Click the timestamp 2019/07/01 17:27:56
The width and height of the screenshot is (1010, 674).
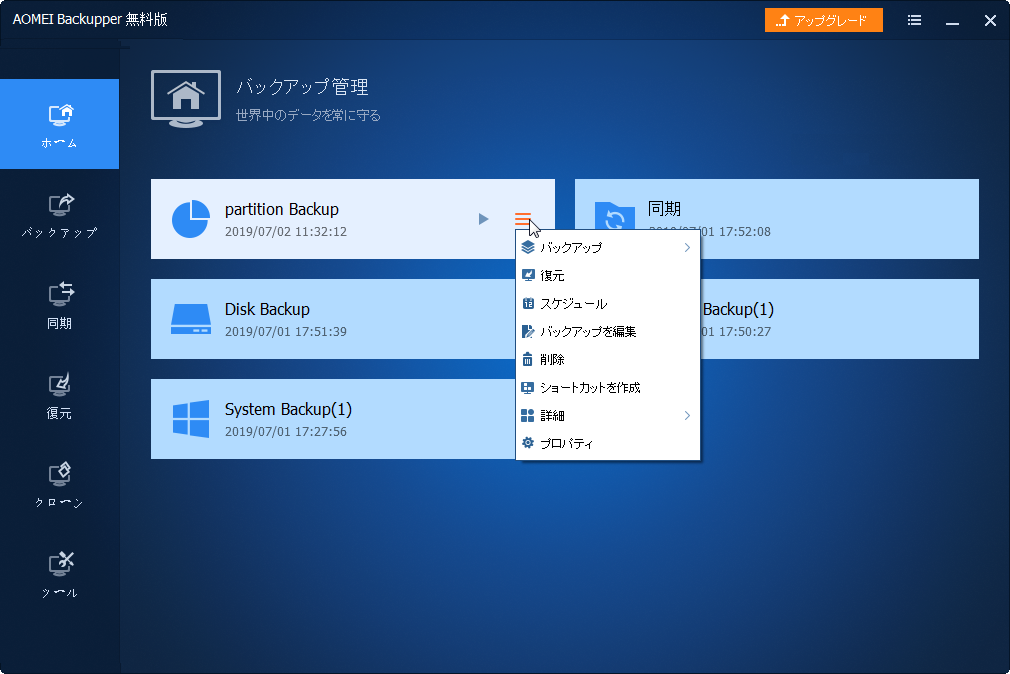coord(285,431)
